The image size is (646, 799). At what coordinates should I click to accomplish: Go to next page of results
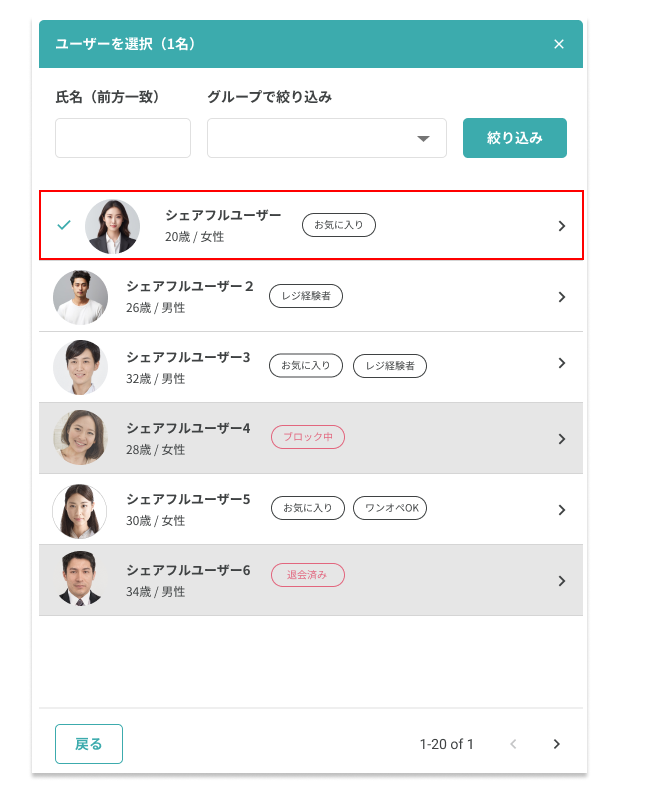pos(557,744)
